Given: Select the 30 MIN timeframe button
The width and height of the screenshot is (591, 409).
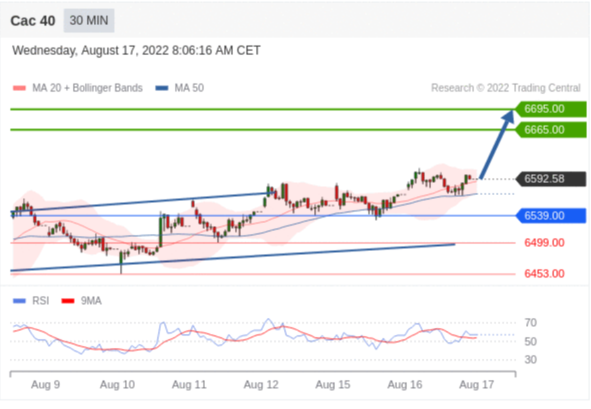Looking at the screenshot, I should coord(89,20).
